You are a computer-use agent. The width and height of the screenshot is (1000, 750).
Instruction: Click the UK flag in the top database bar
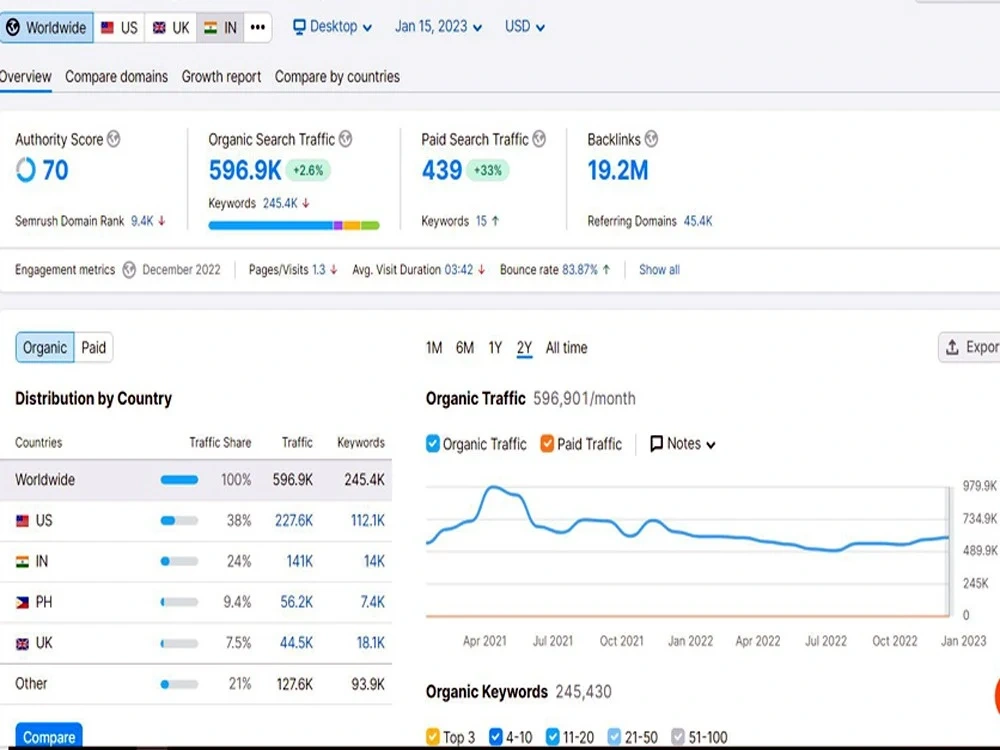159,27
